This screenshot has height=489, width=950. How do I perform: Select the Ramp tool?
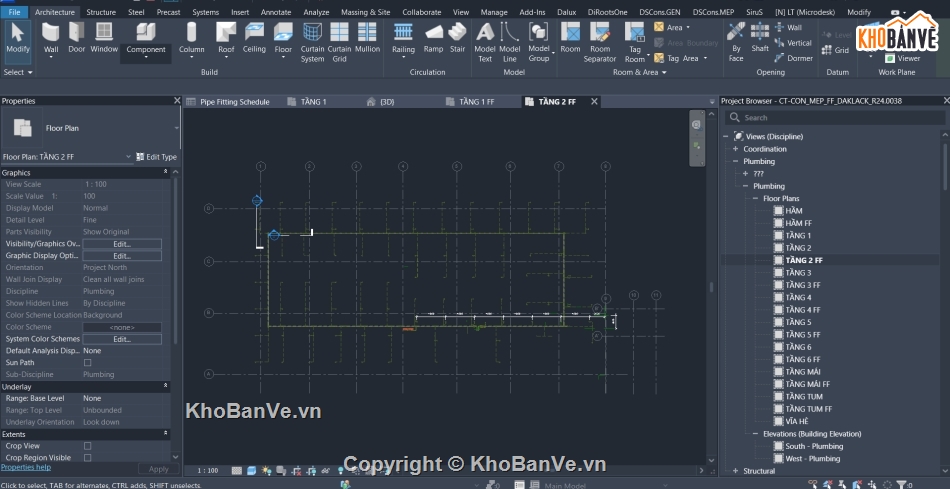coord(433,38)
